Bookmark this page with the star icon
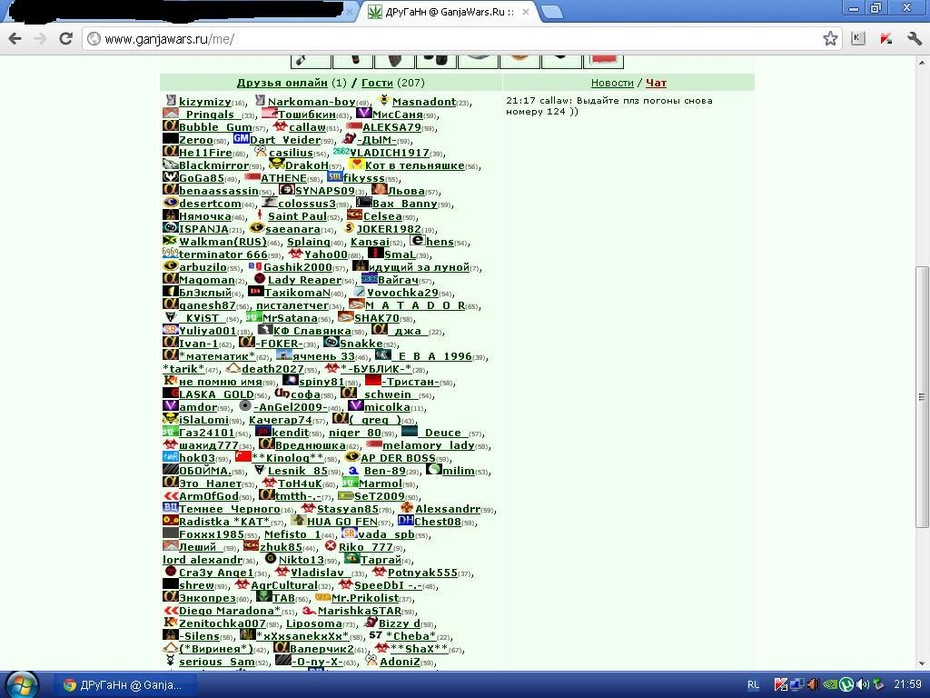 pyautogui.click(x=830, y=39)
